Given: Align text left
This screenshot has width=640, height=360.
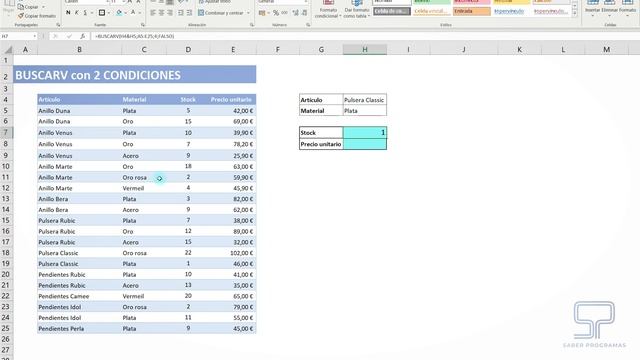Looking at the screenshot, I should pos(153,13).
